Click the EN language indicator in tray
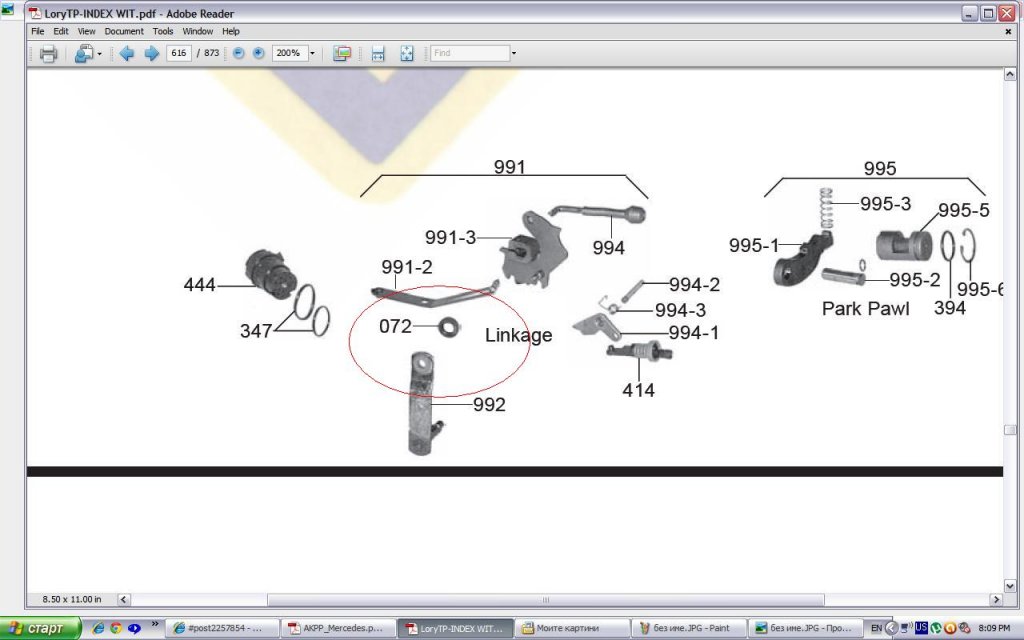Screen dimensions: 1024x640 point(876,628)
